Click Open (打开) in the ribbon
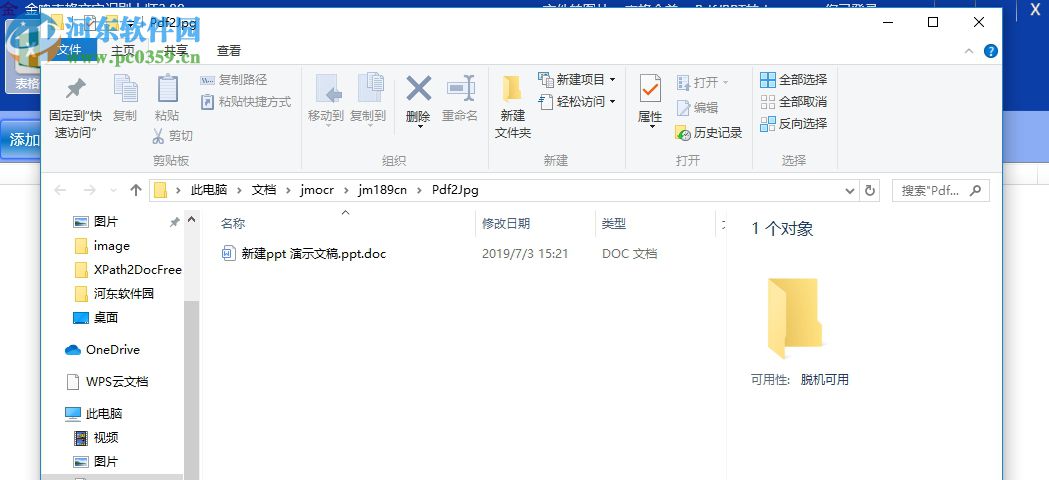This screenshot has width=1049, height=480. click(x=702, y=82)
